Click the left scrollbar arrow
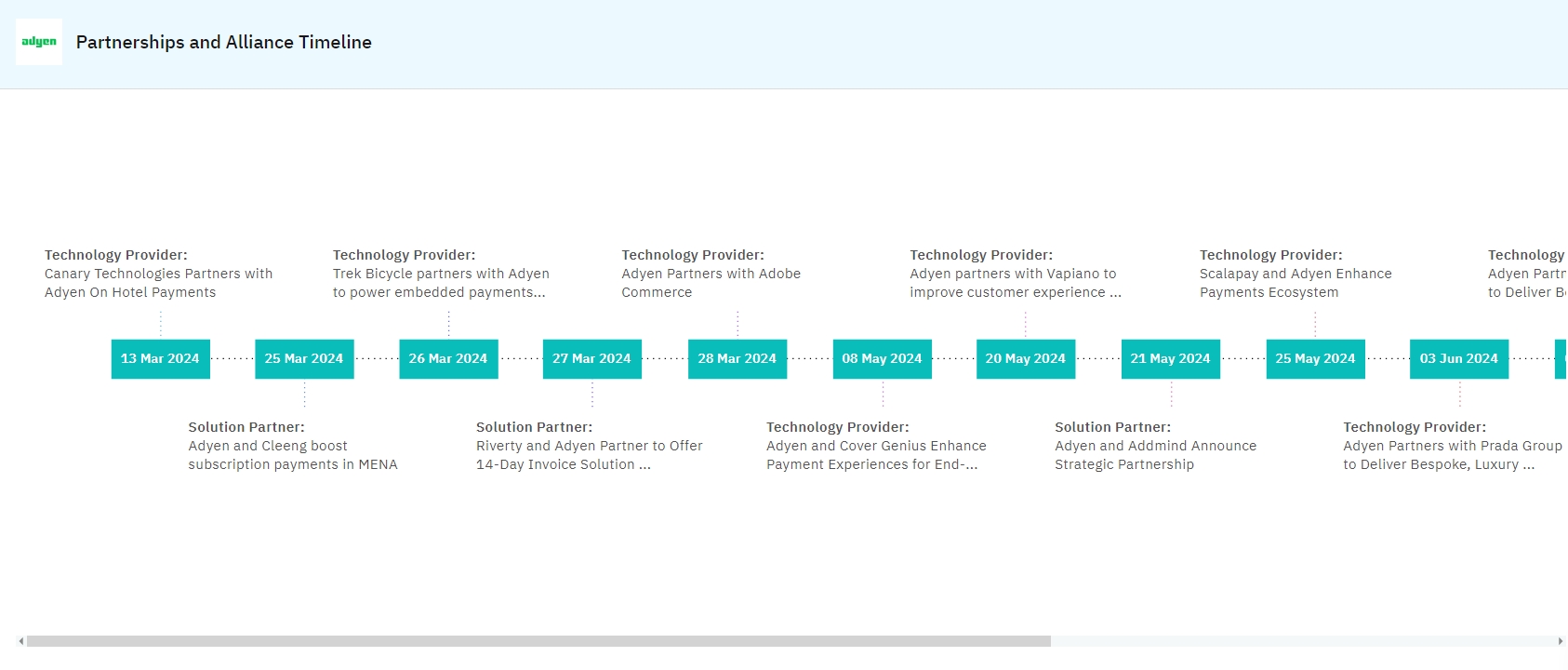This screenshot has width=1568, height=670. (x=21, y=641)
